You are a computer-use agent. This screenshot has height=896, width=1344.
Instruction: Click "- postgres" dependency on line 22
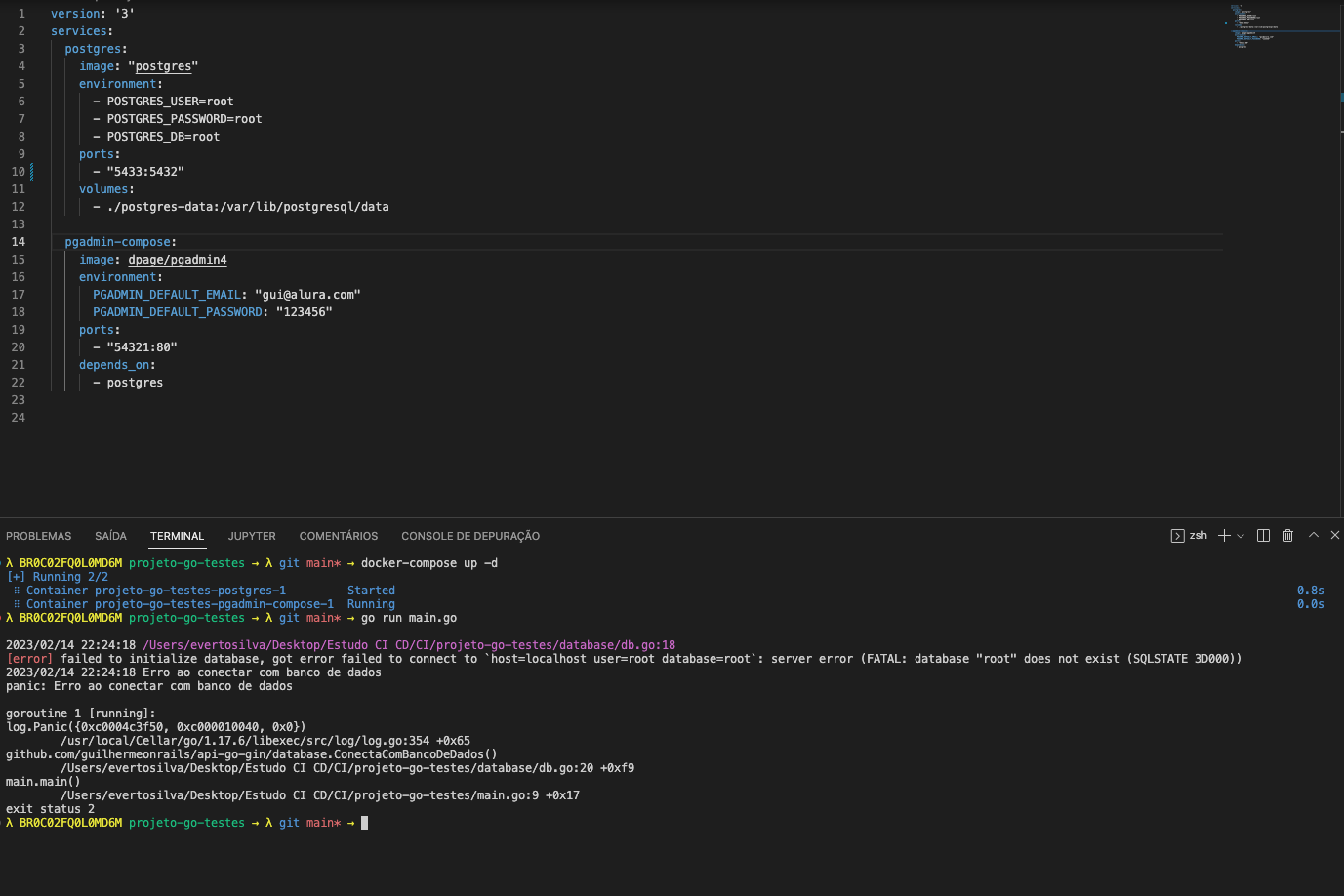pos(128,383)
